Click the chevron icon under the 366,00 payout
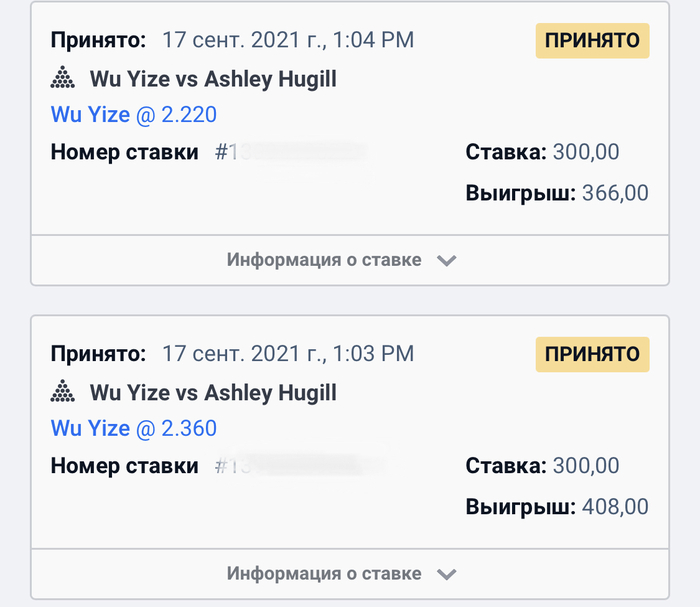The width and height of the screenshot is (700, 607). coord(447,261)
